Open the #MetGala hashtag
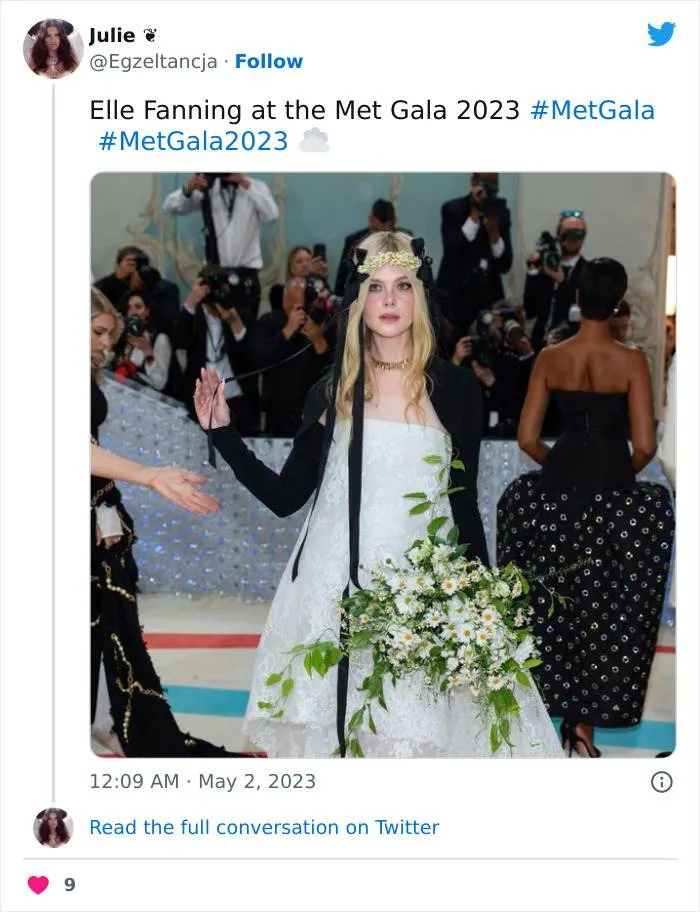The height and width of the screenshot is (912, 700). (592, 110)
